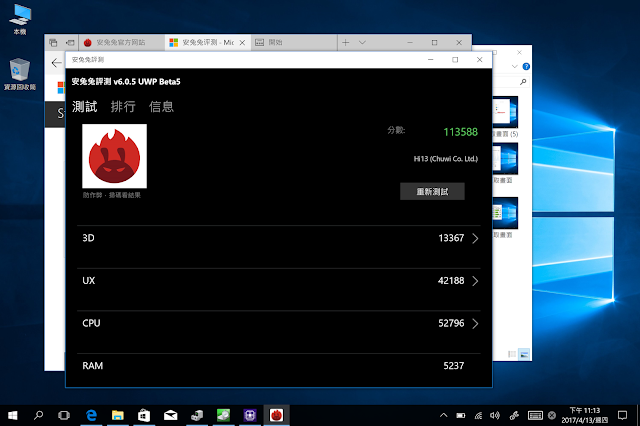Launch Microsoft Edge from the taskbar
640x426 pixels.
pos(91,415)
